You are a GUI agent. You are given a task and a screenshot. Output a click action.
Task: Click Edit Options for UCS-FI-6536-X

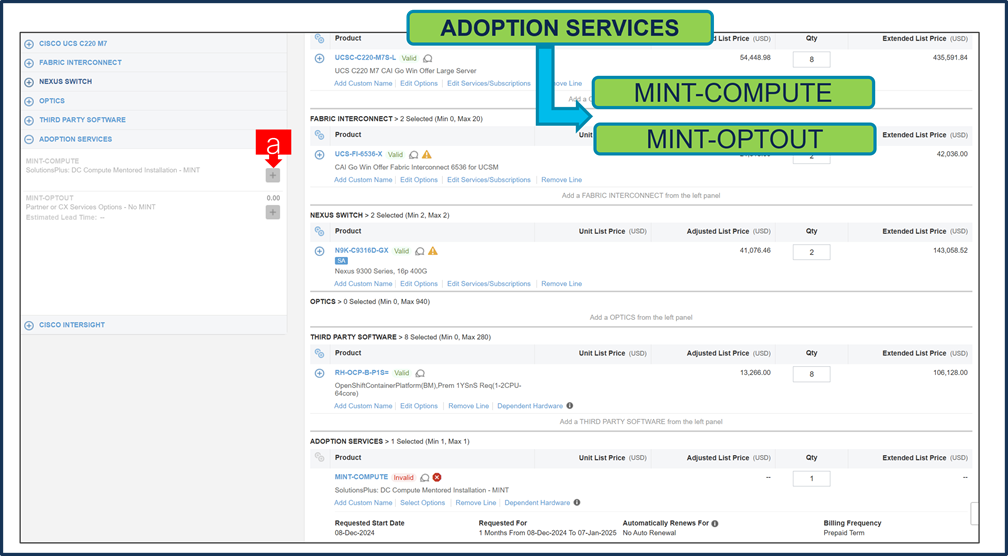(419, 180)
